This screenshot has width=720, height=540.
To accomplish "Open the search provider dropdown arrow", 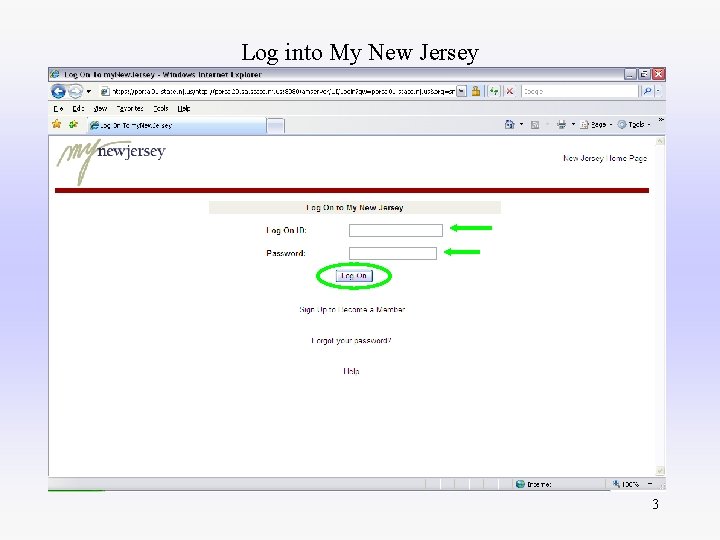I will (658, 91).
